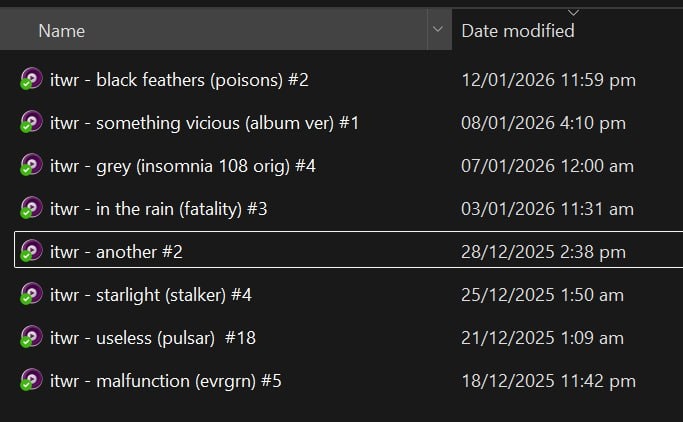The height and width of the screenshot is (422, 683).
Task: Click the date 12/01/2026 11:59 pm
Action: pyautogui.click(x=548, y=80)
